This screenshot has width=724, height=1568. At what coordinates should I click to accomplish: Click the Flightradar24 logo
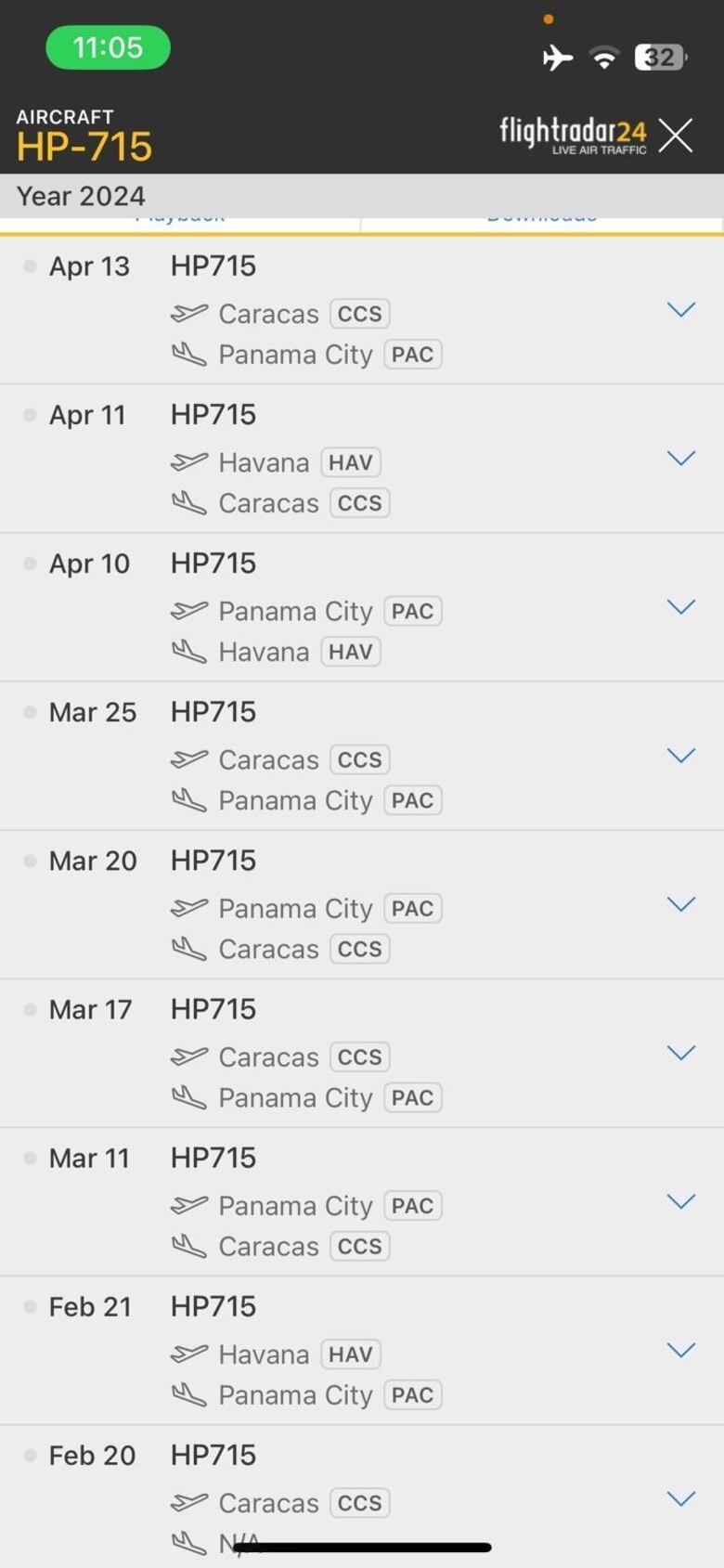[x=573, y=135]
